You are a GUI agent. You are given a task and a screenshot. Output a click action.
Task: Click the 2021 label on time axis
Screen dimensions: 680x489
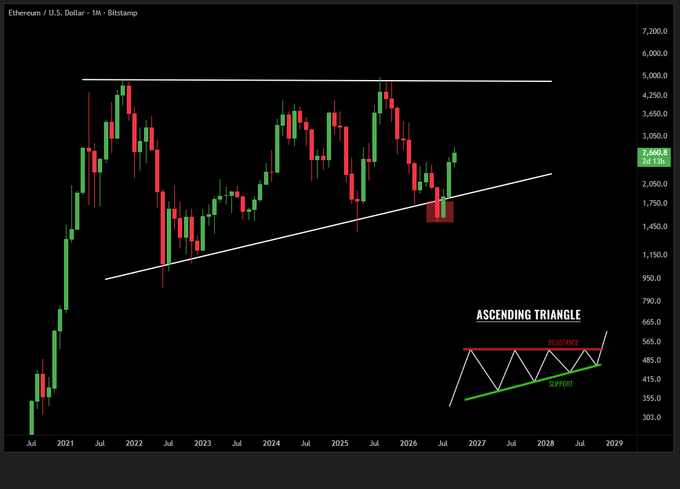65,443
